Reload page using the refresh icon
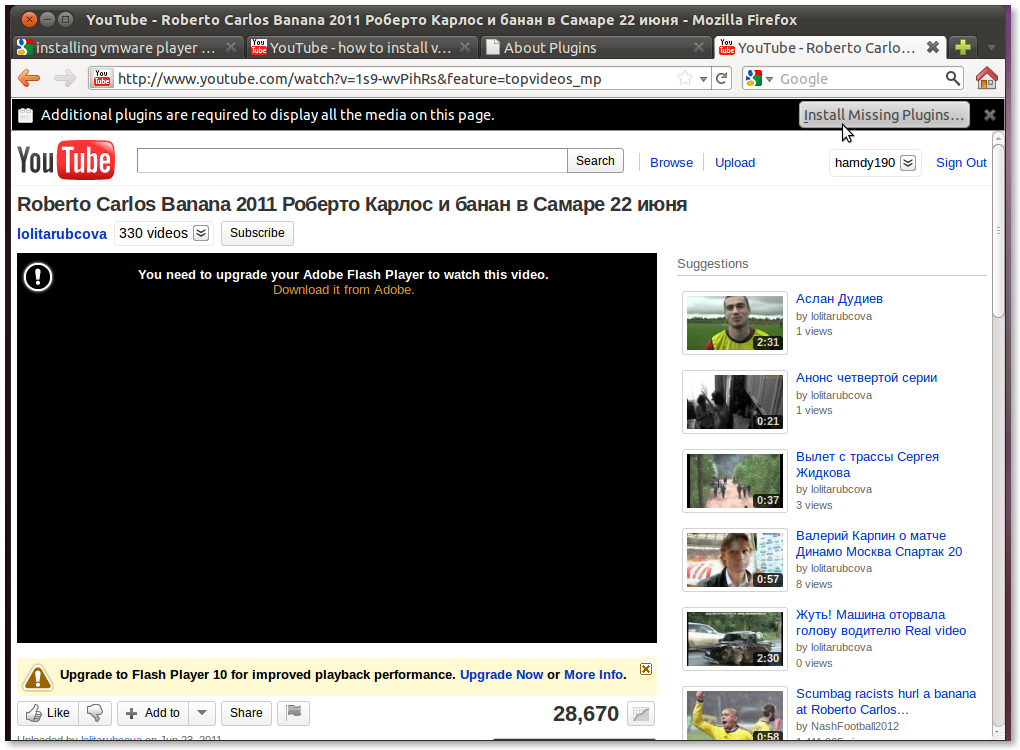 click(721, 79)
